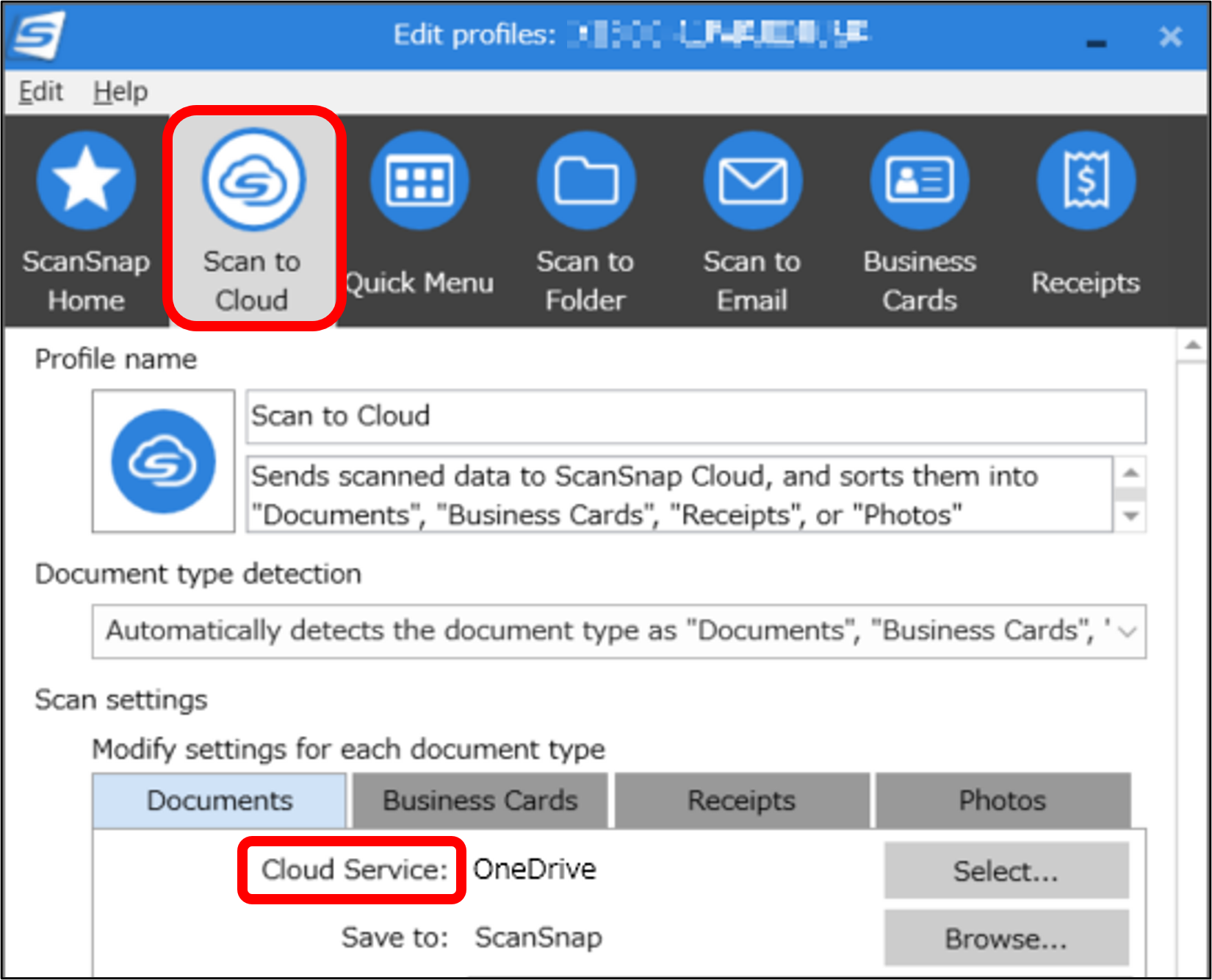Click the description box scroll up arrow
The image size is (1212, 980).
point(1131,472)
